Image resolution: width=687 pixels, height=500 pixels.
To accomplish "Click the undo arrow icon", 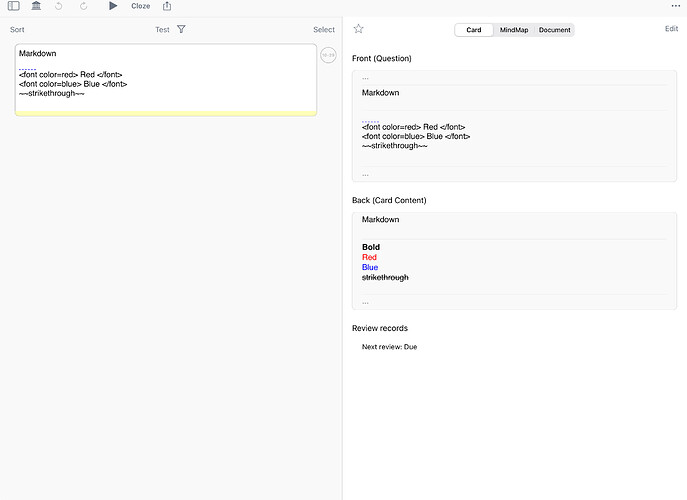I will pos(60,6).
